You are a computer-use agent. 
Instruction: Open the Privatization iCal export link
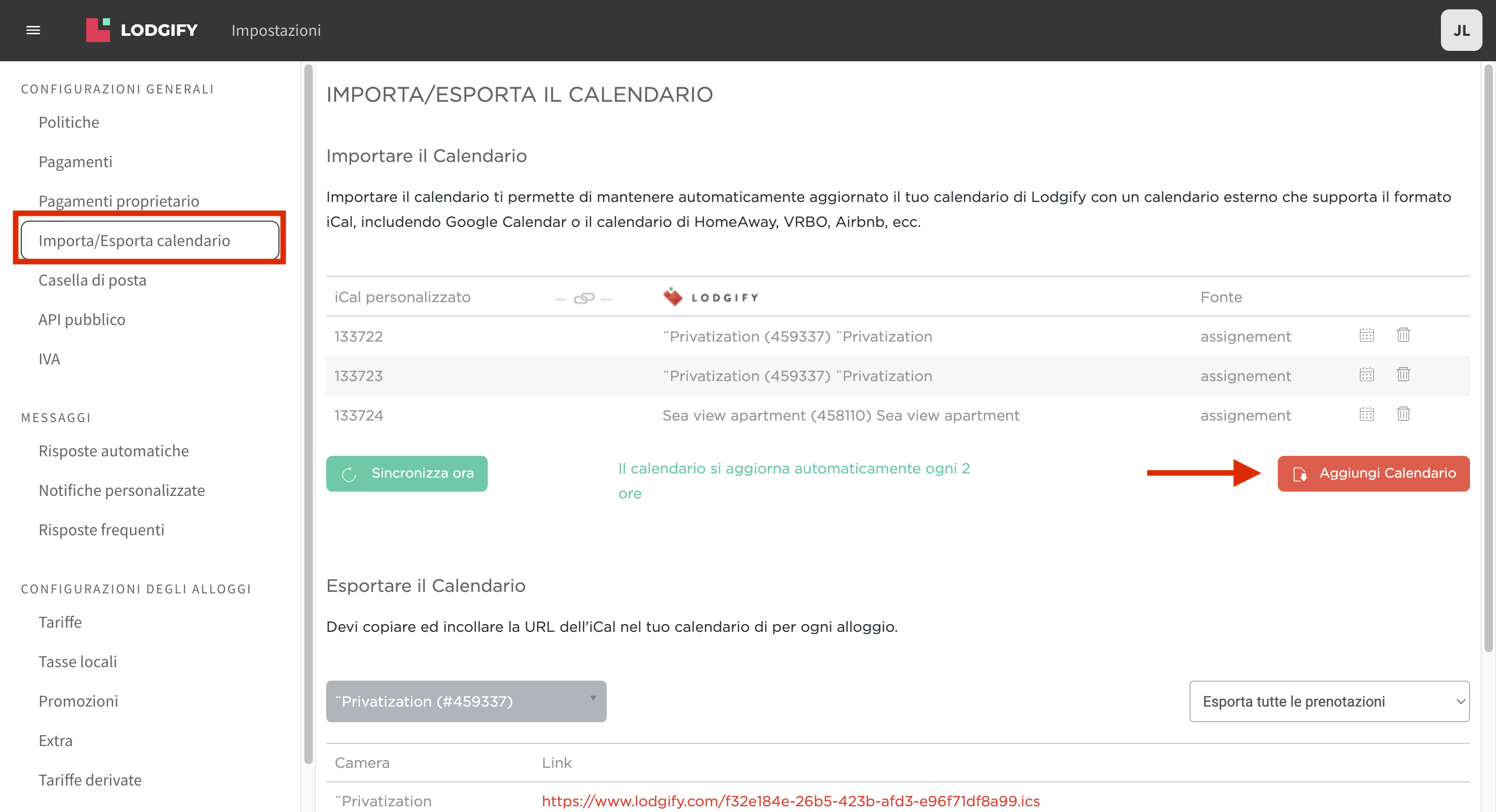[x=791, y=801]
